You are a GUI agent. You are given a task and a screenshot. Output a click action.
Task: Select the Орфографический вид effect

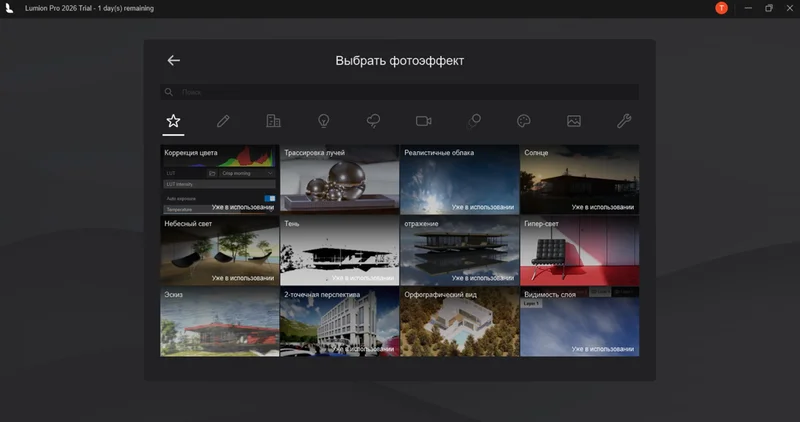pos(460,321)
